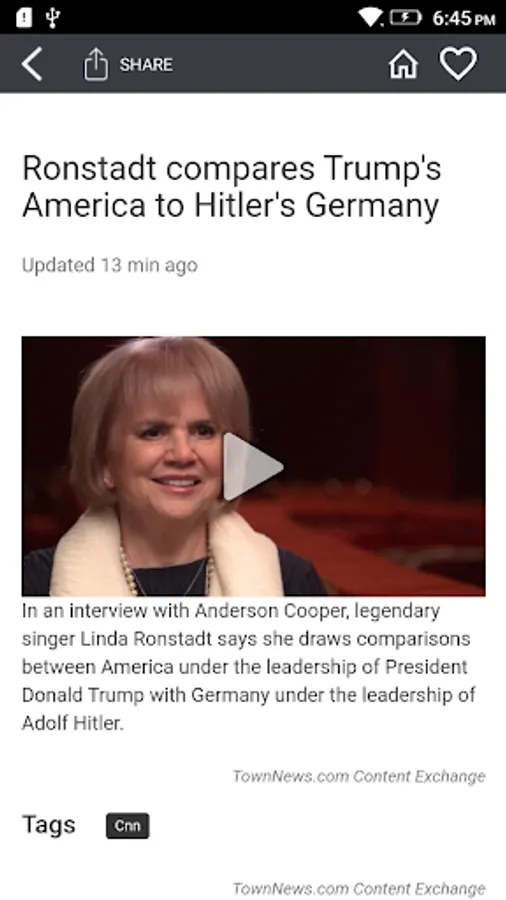This screenshot has width=506, height=900.
Task: Select the Cnn tag chip
Action: pos(127,825)
